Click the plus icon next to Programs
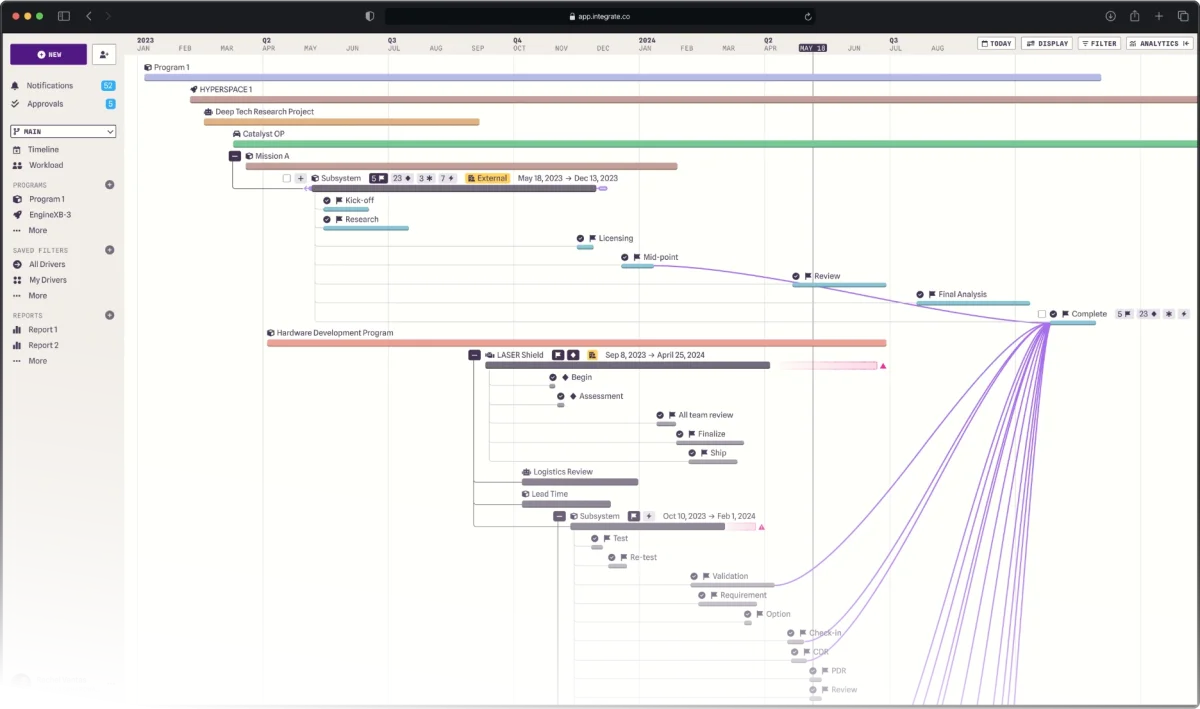The width and height of the screenshot is (1200, 709). (110, 185)
